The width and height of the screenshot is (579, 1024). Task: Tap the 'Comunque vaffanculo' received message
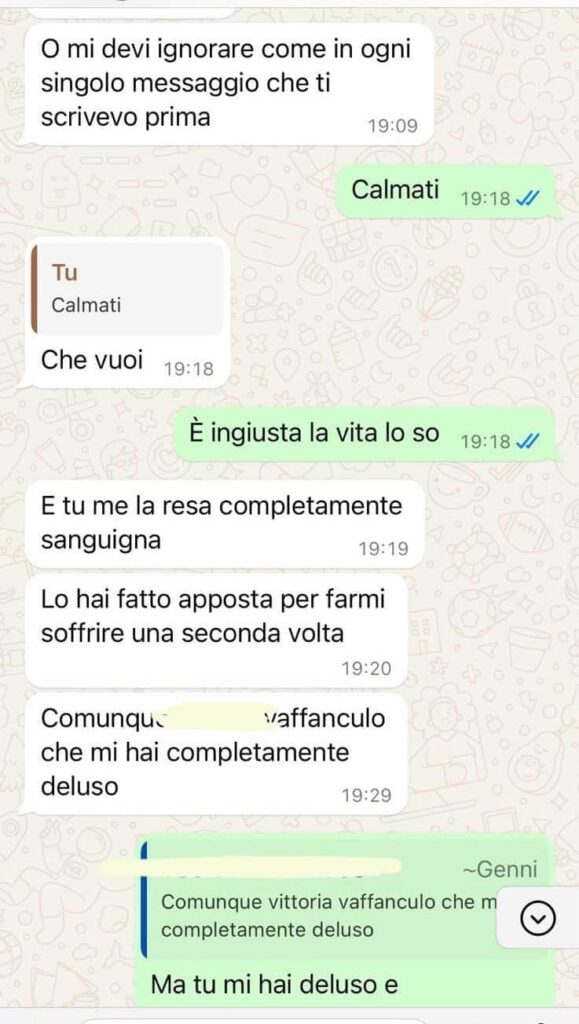tap(217, 754)
